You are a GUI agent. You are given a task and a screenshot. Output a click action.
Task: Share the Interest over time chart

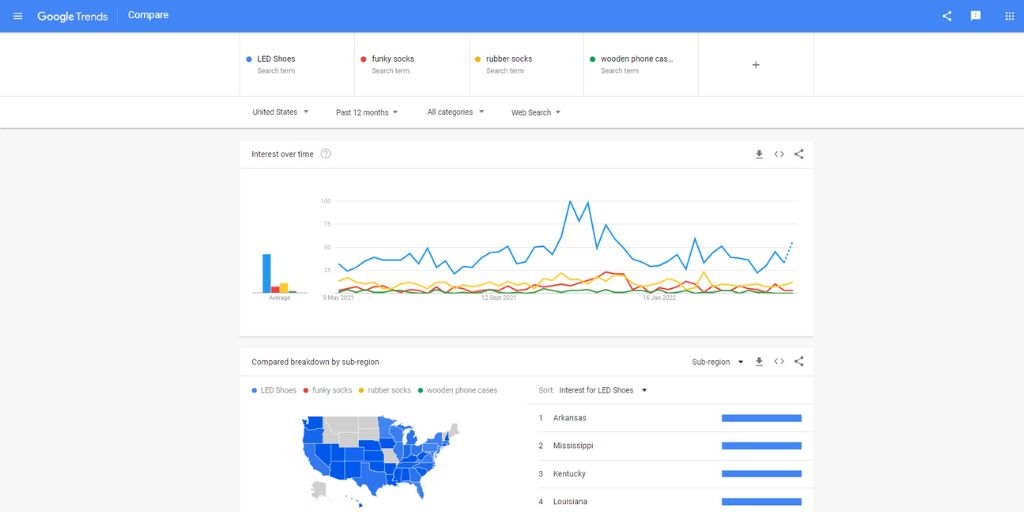[x=799, y=154]
